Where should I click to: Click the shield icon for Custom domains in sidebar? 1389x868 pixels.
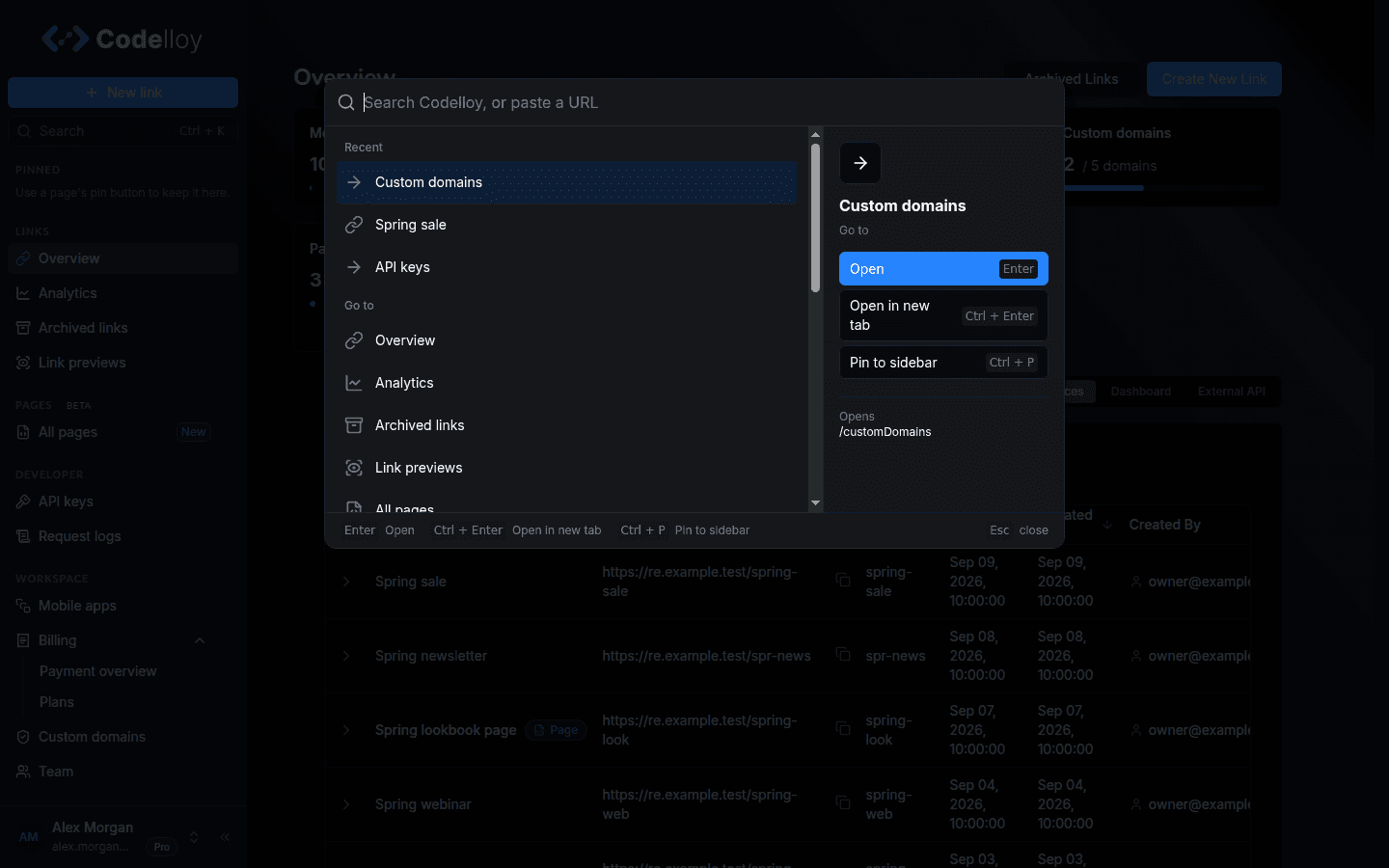(23, 737)
